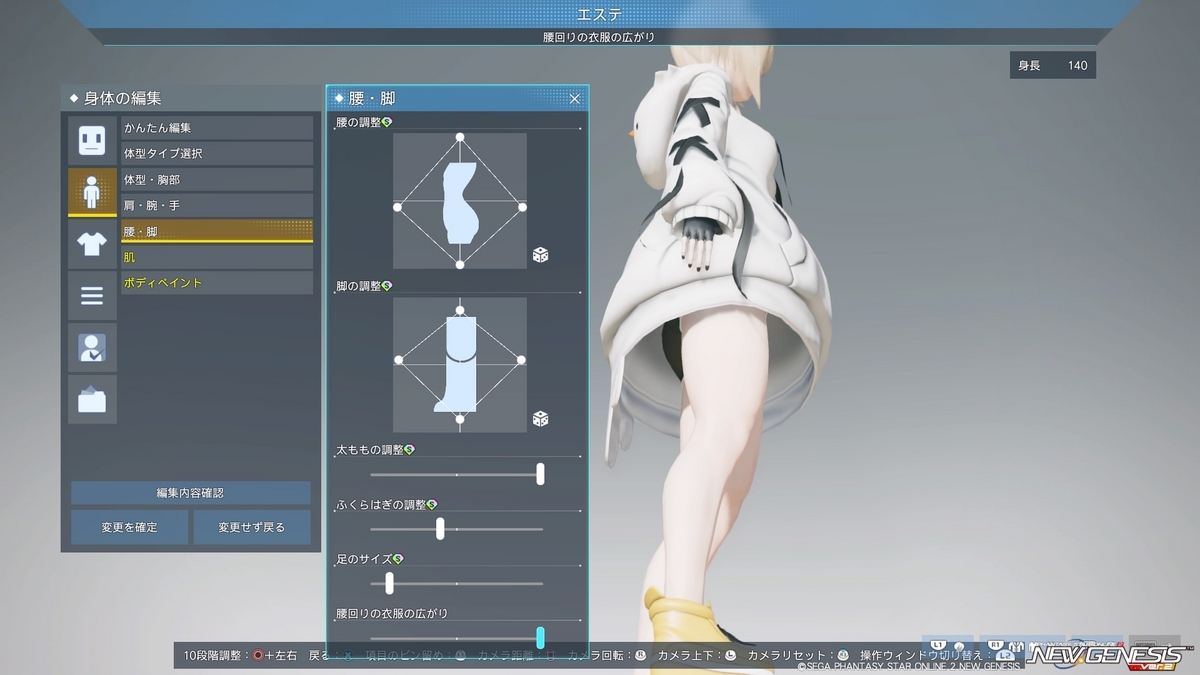
Task: Open 肩・腕・手 menu item
Action: [217, 205]
